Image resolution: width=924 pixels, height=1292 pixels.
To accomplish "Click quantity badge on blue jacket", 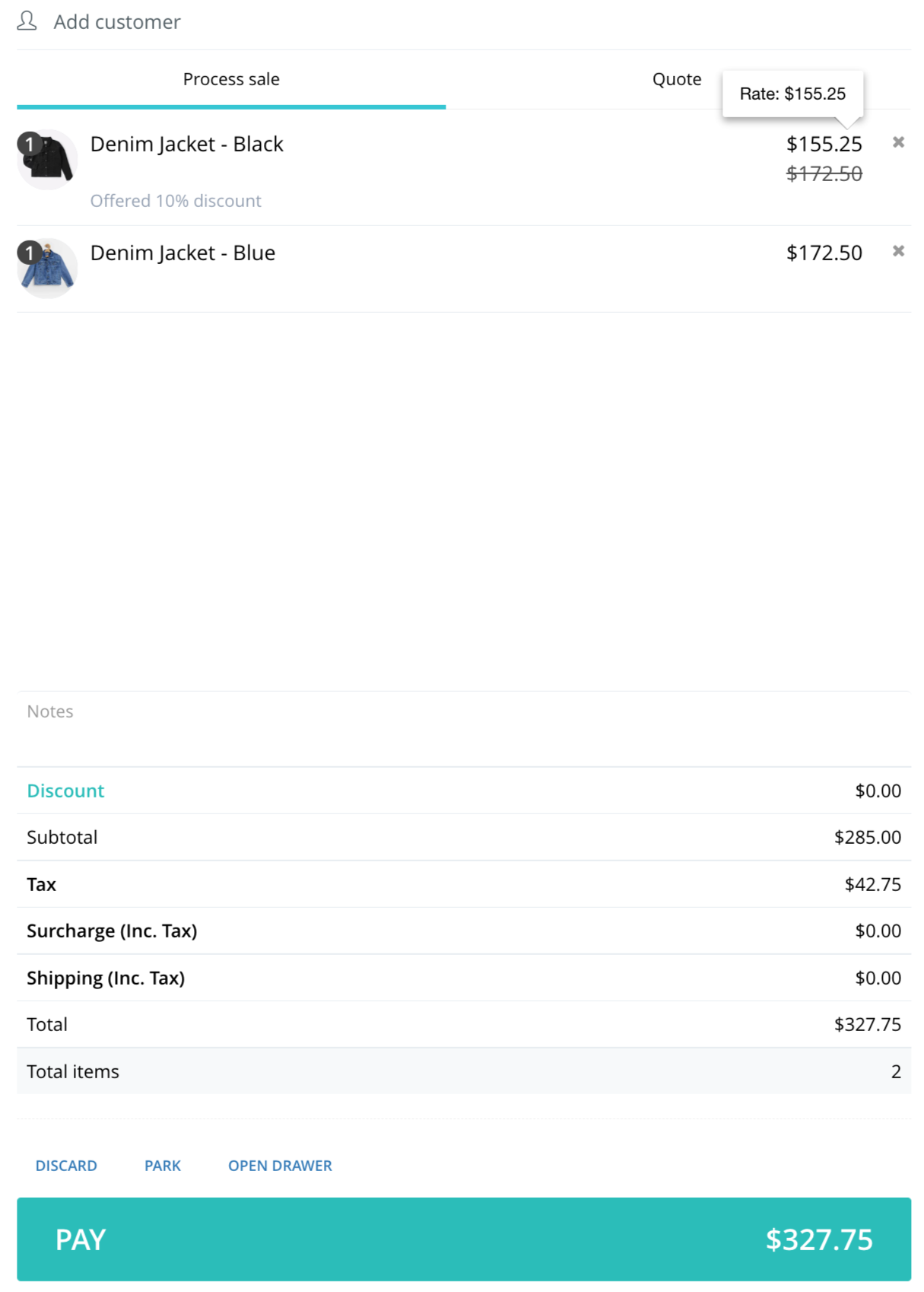I will pyautogui.click(x=29, y=252).
